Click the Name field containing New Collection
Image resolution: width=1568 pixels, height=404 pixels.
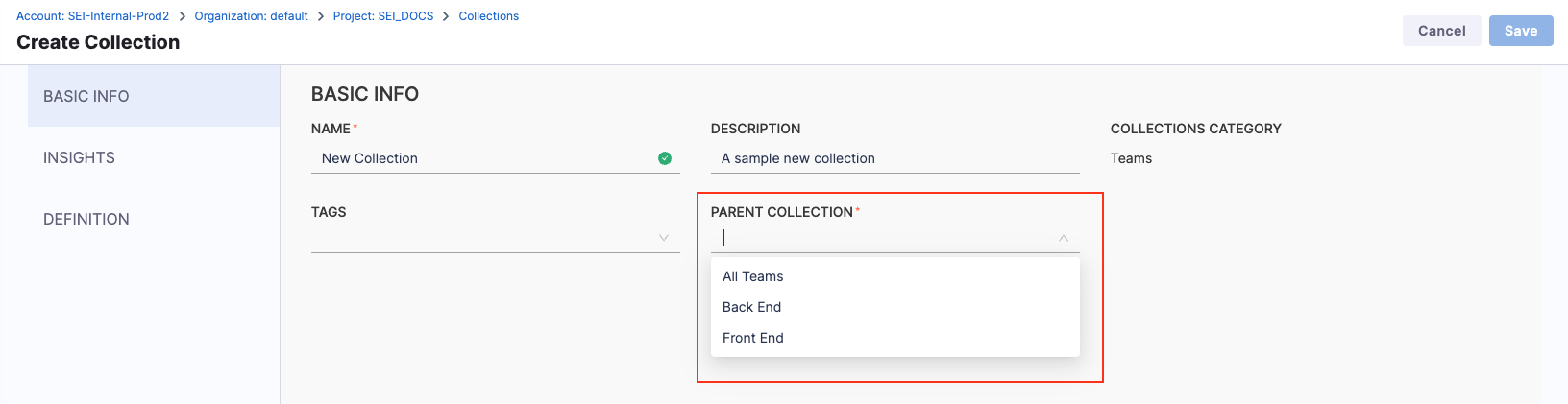point(480,158)
